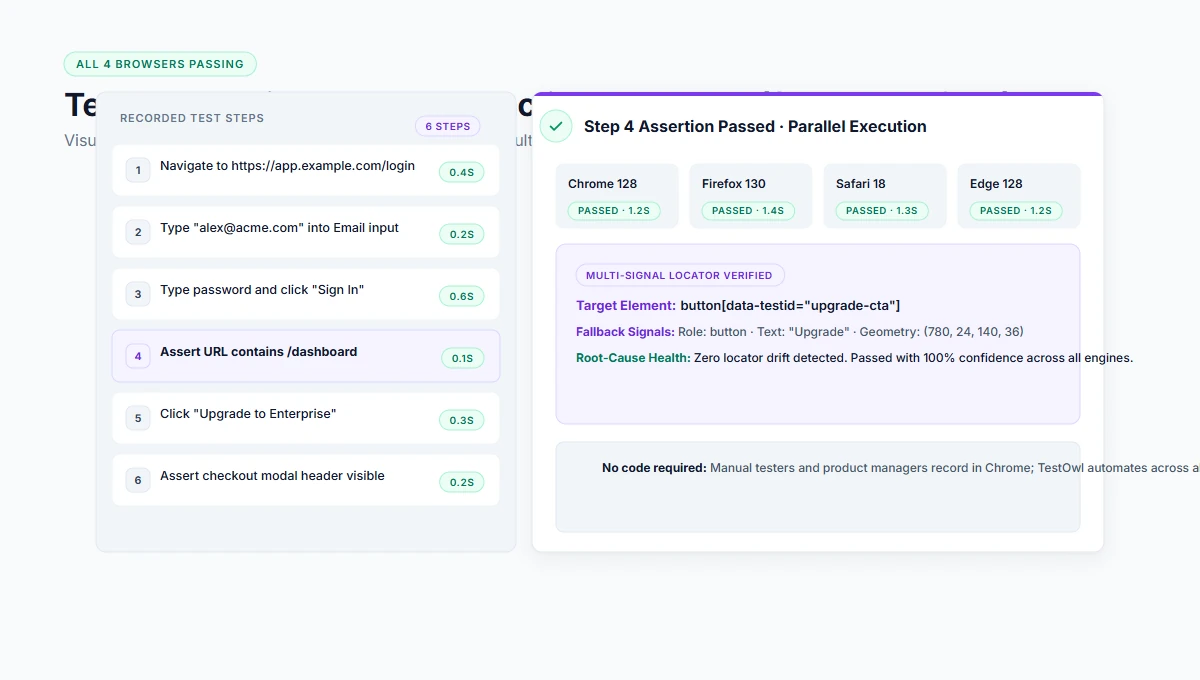Viewport: 1200px width, 680px height.
Task: Click the 0.4S duration badge
Action: [x=461, y=172]
